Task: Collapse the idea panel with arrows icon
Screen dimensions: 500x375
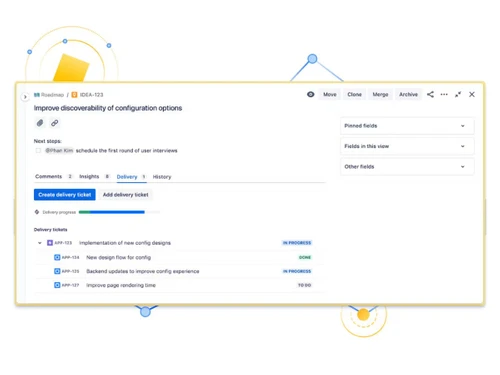Action: pyautogui.click(x=458, y=94)
